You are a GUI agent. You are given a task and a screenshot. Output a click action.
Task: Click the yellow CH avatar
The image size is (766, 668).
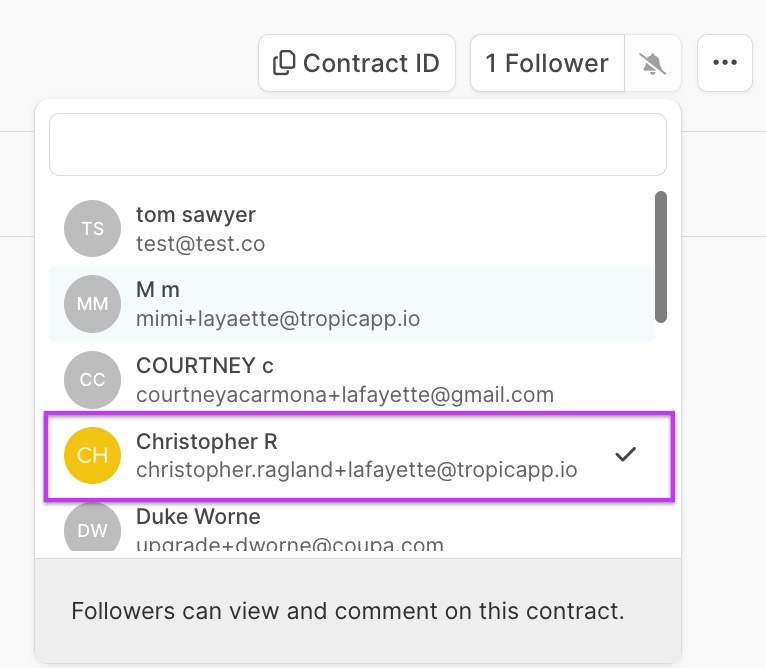92,455
